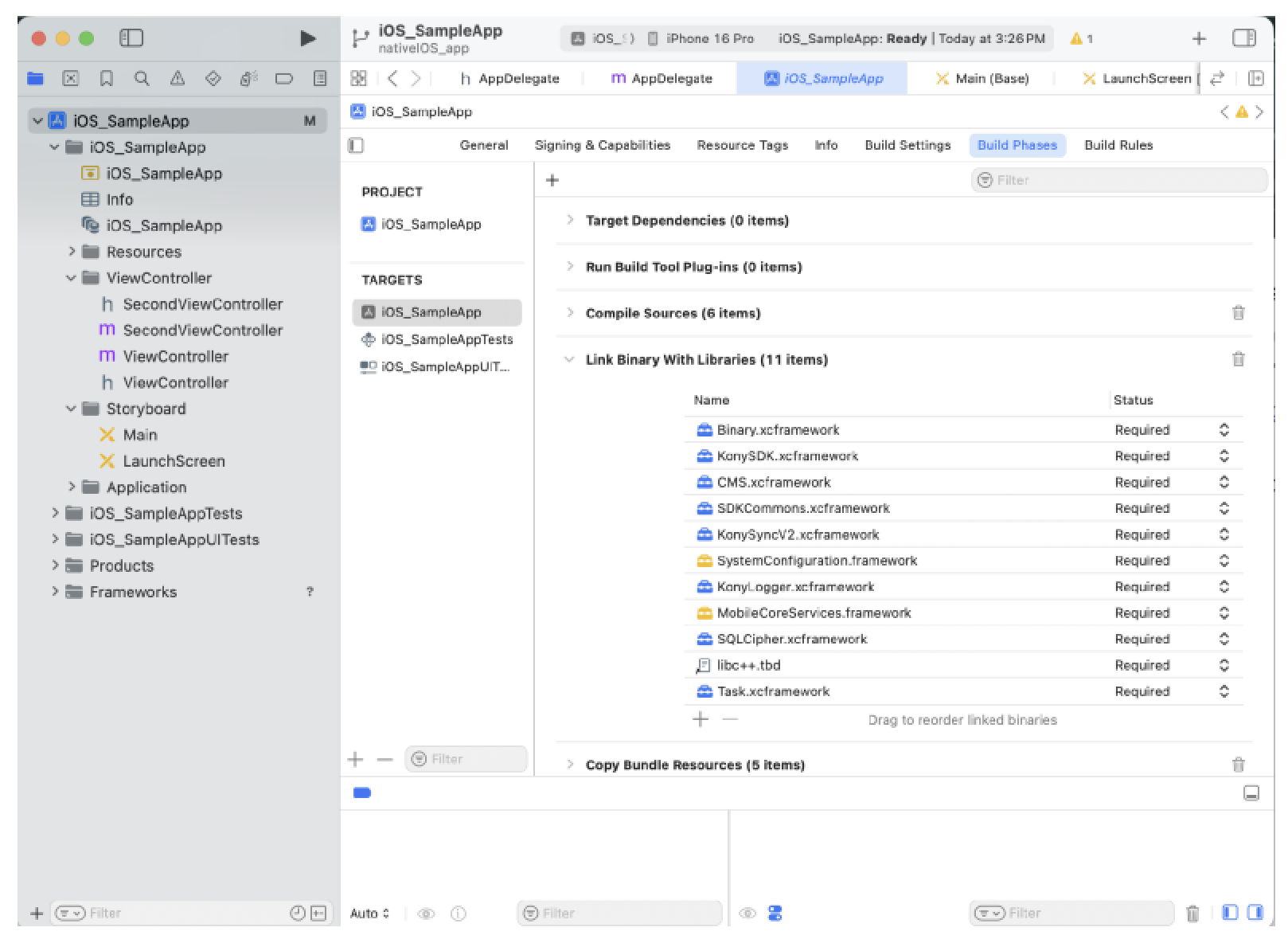
Task: Switch to the General tab
Action: (484, 145)
